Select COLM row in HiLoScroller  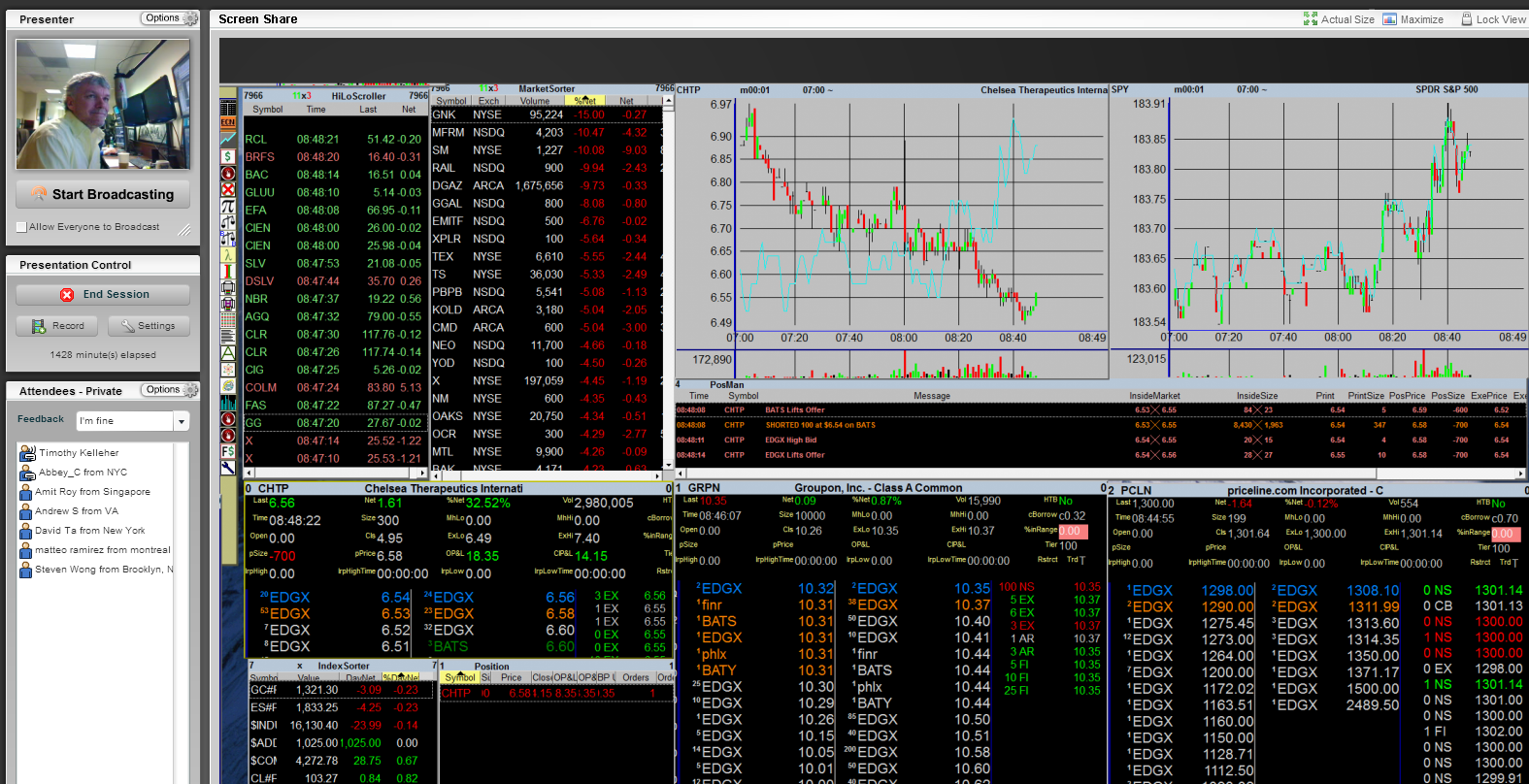[335, 388]
